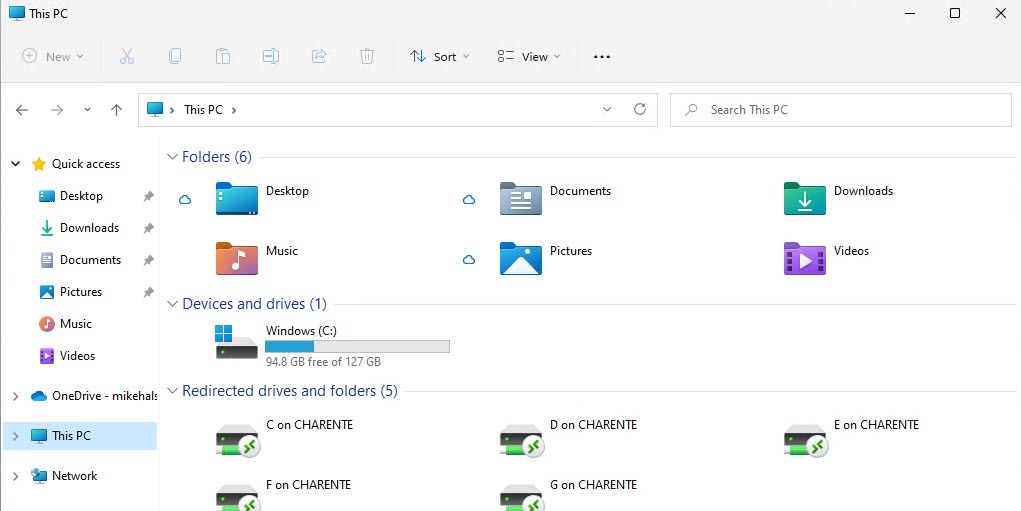The width and height of the screenshot is (1021, 511).
Task: Select F on CHARENTE redirected drive
Action: pos(283,495)
